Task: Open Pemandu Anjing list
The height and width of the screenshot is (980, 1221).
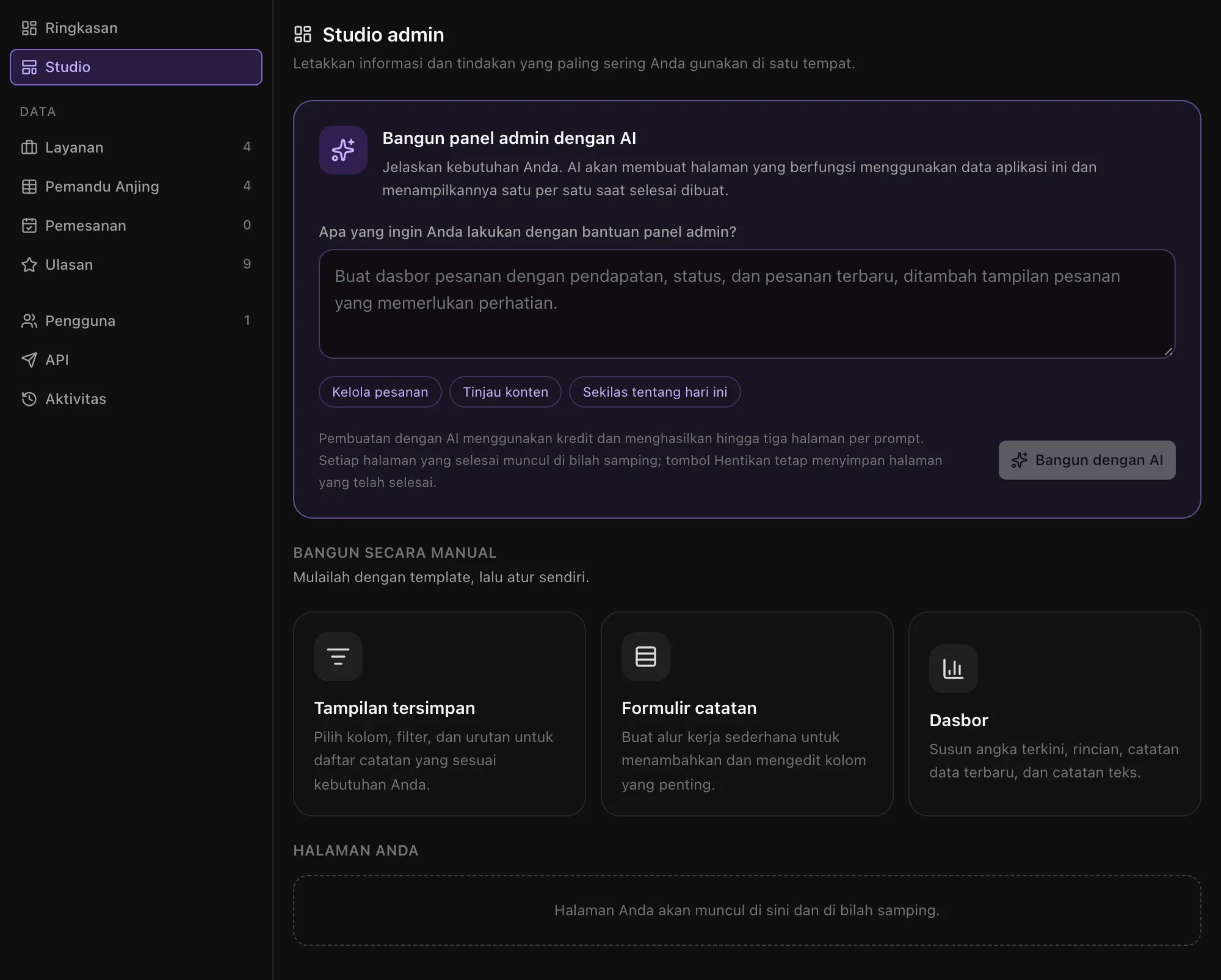Action: coord(136,187)
